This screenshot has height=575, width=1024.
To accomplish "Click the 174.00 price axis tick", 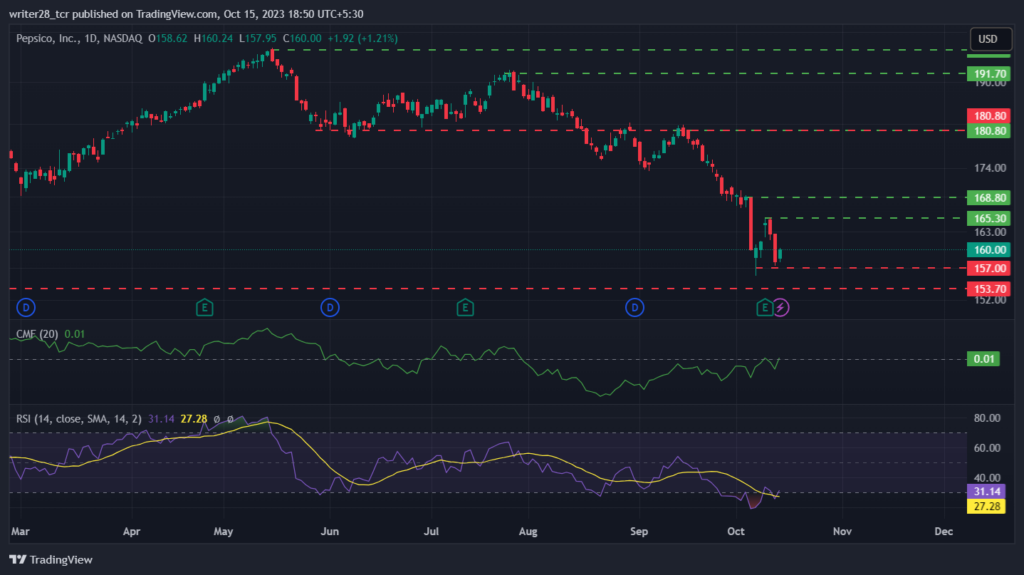I will [990, 168].
